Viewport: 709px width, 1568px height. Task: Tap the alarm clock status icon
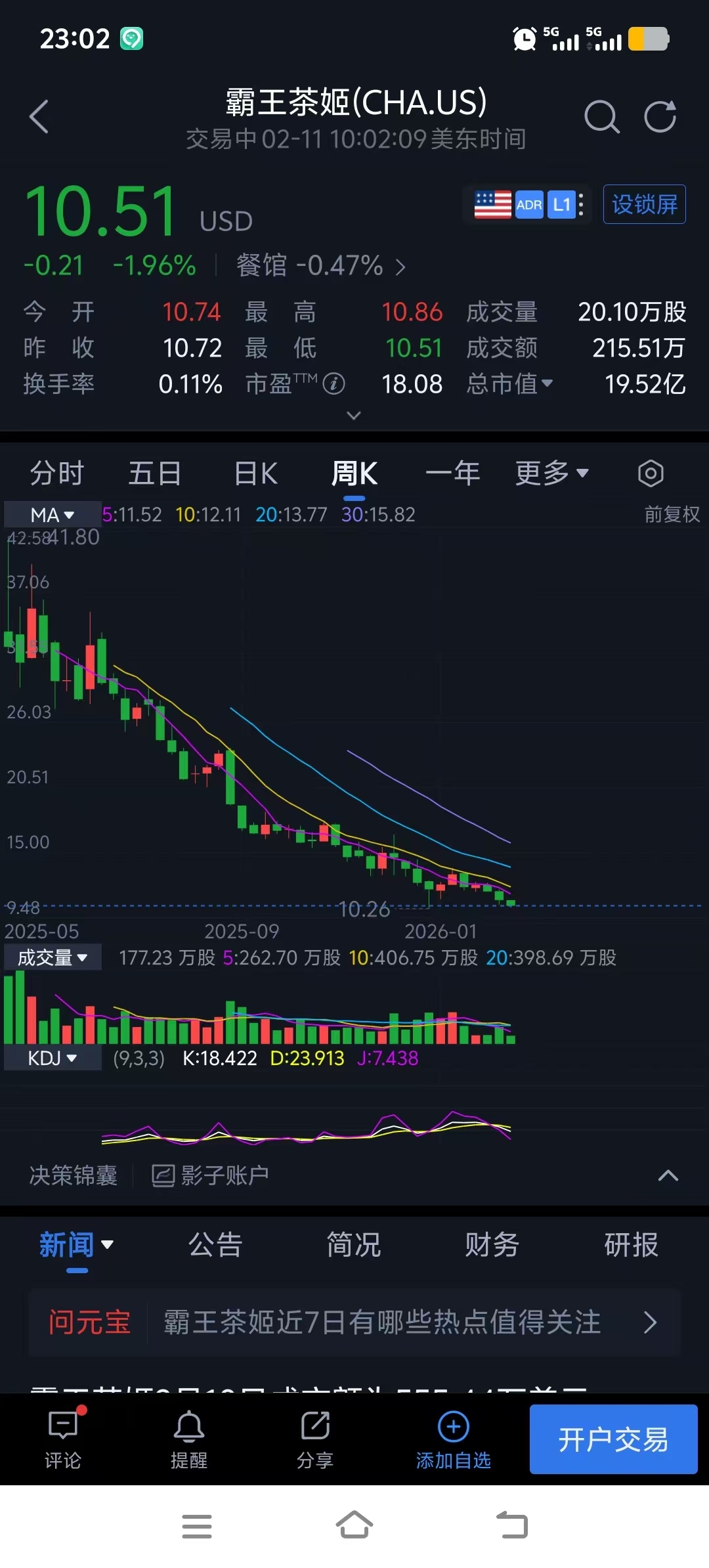tap(525, 39)
